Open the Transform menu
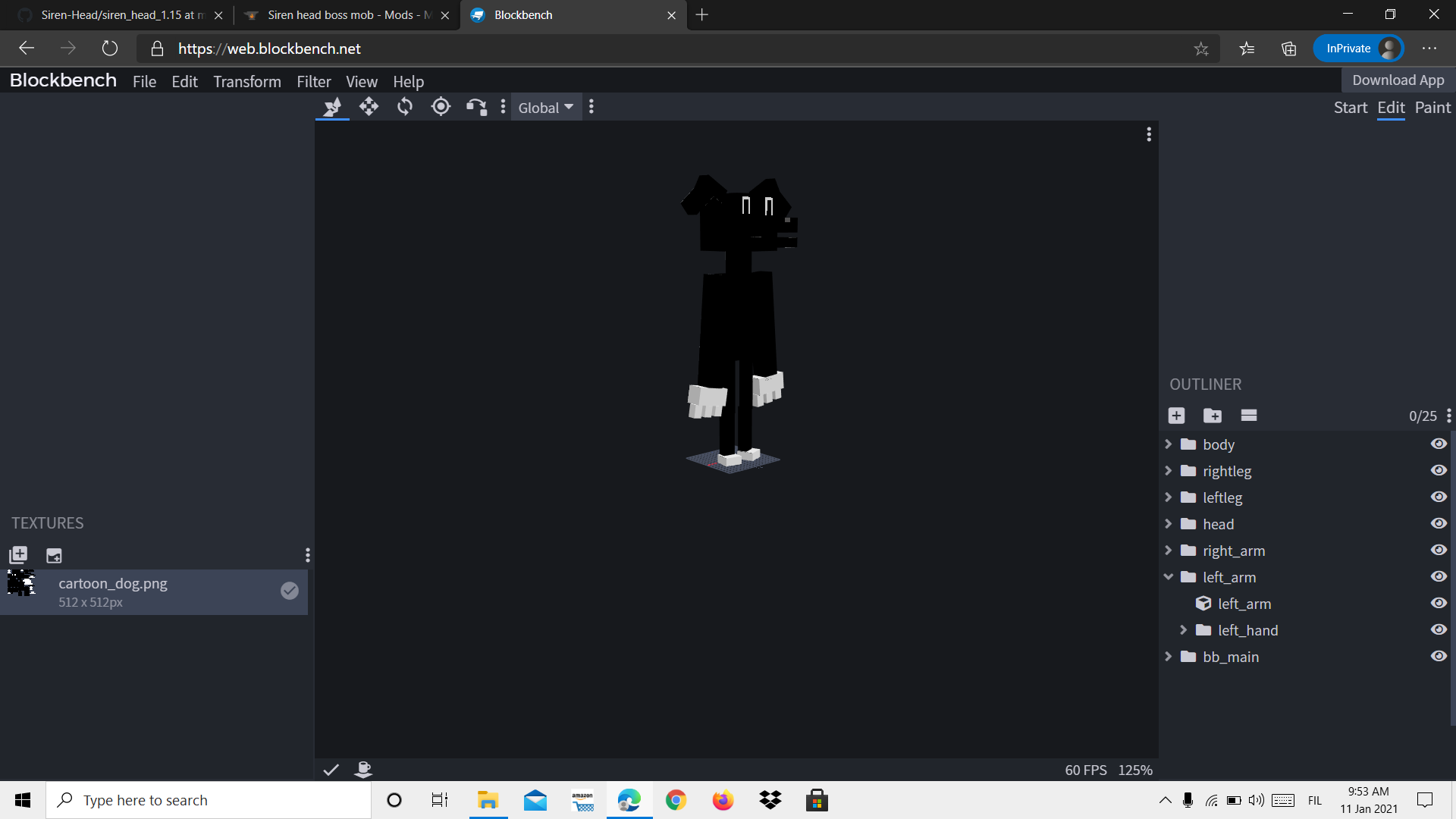The height and width of the screenshot is (819, 1456). click(246, 82)
